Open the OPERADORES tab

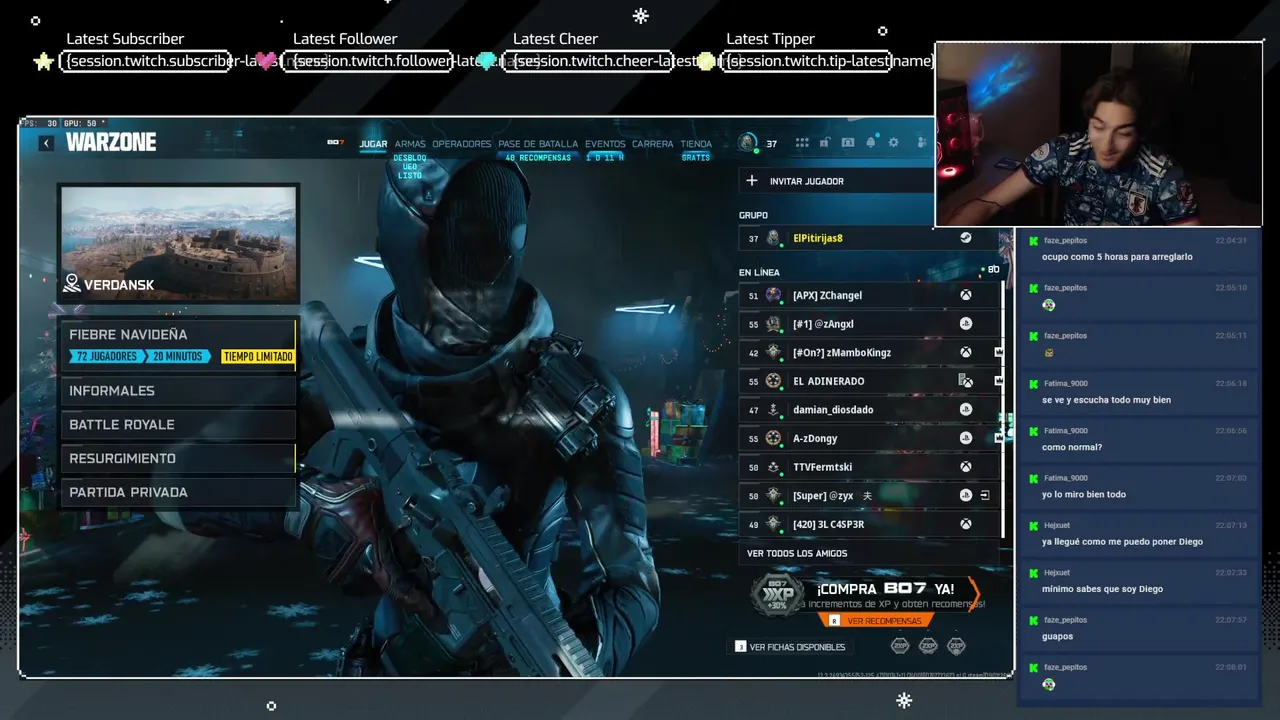[x=461, y=144]
